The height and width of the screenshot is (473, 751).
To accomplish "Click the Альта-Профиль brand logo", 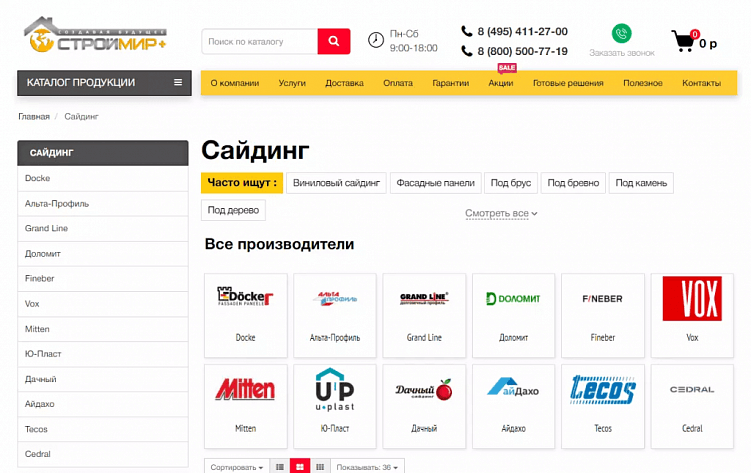I will [335, 298].
